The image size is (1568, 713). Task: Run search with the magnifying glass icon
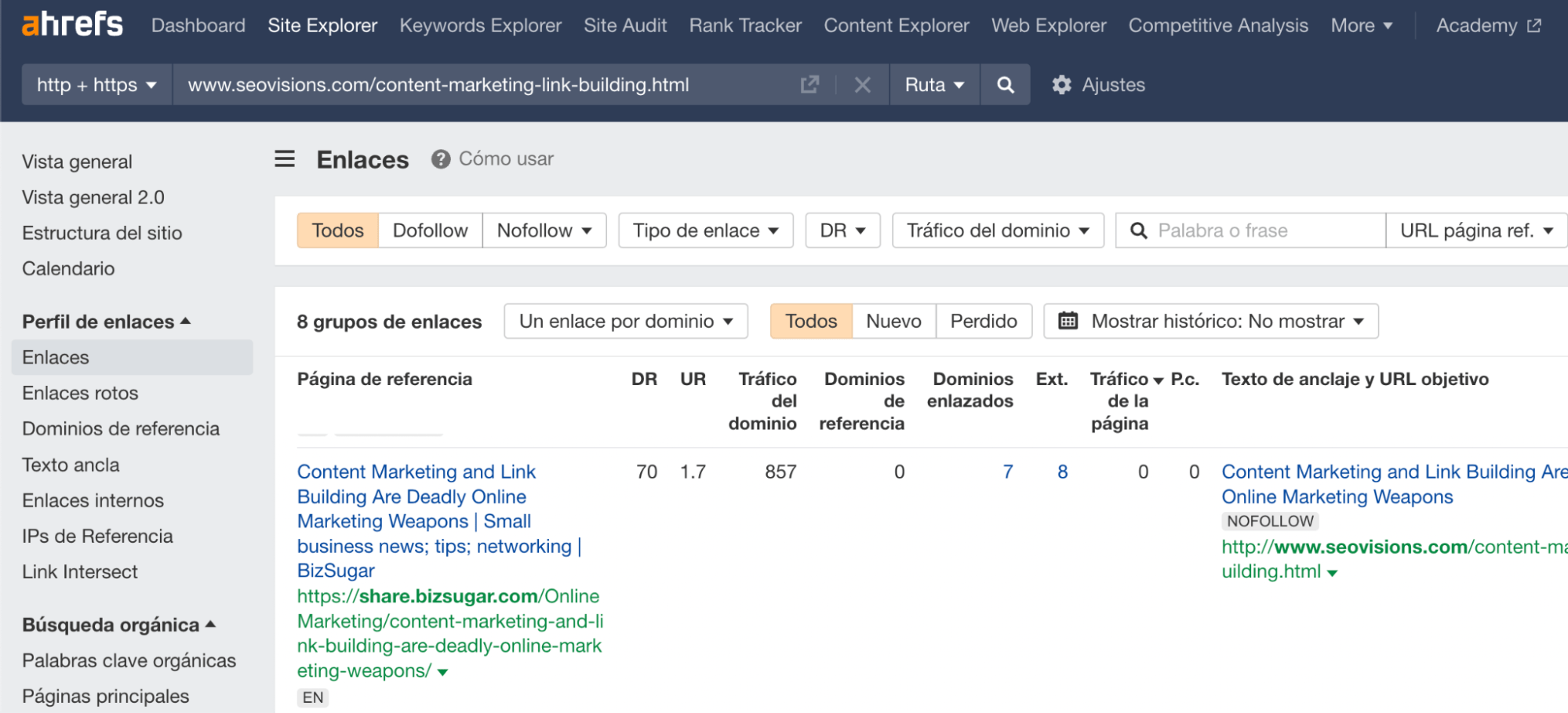(1005, 85)
